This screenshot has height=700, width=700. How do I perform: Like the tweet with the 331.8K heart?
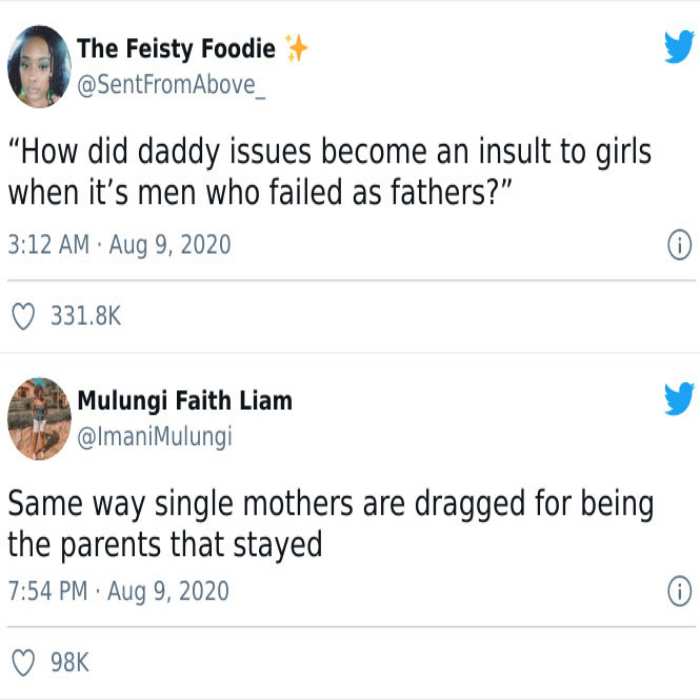click(x=23, y=317)
